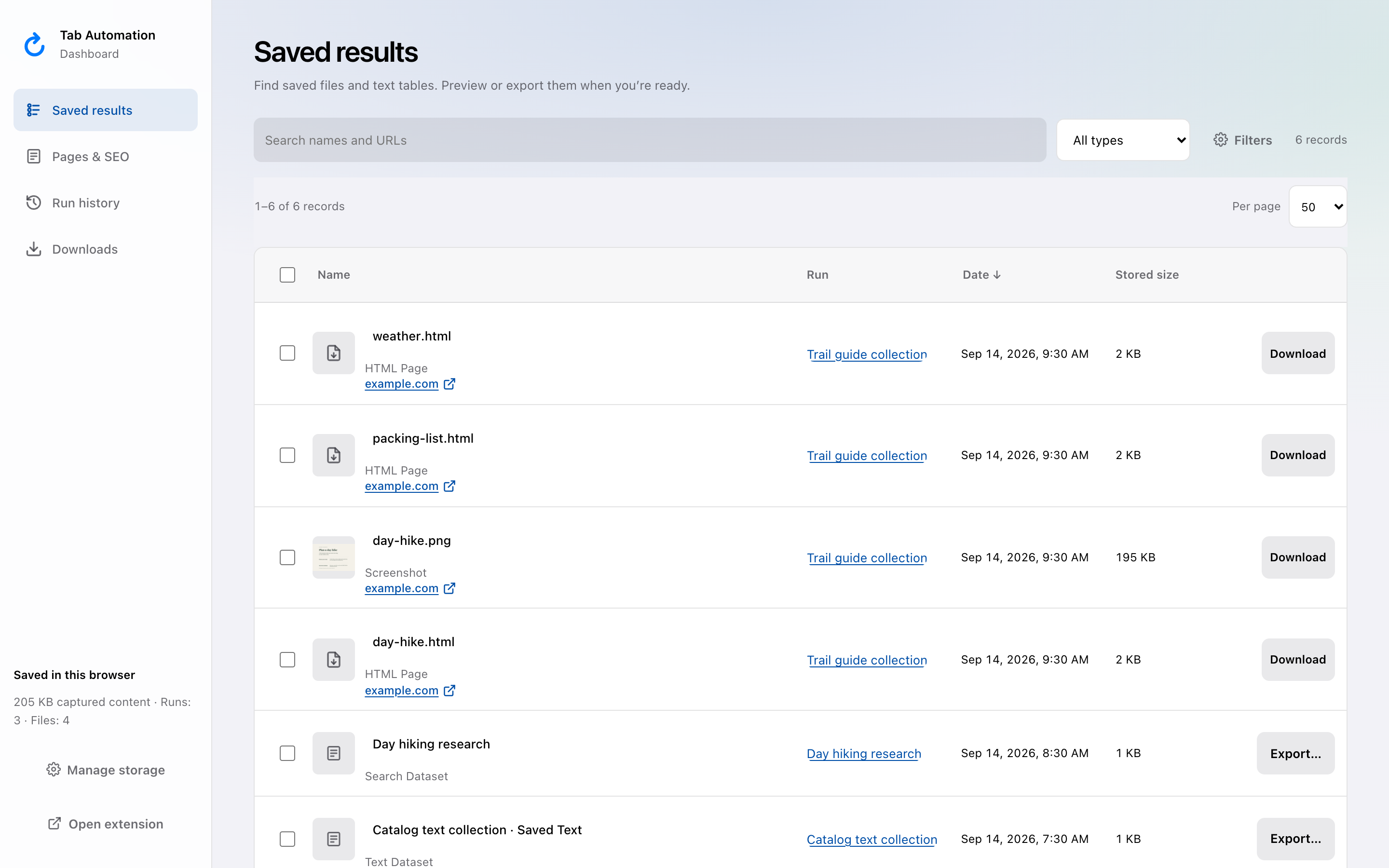Click the Manage storage button
Screen dimensions: 1389x868
tap(106, 770)
